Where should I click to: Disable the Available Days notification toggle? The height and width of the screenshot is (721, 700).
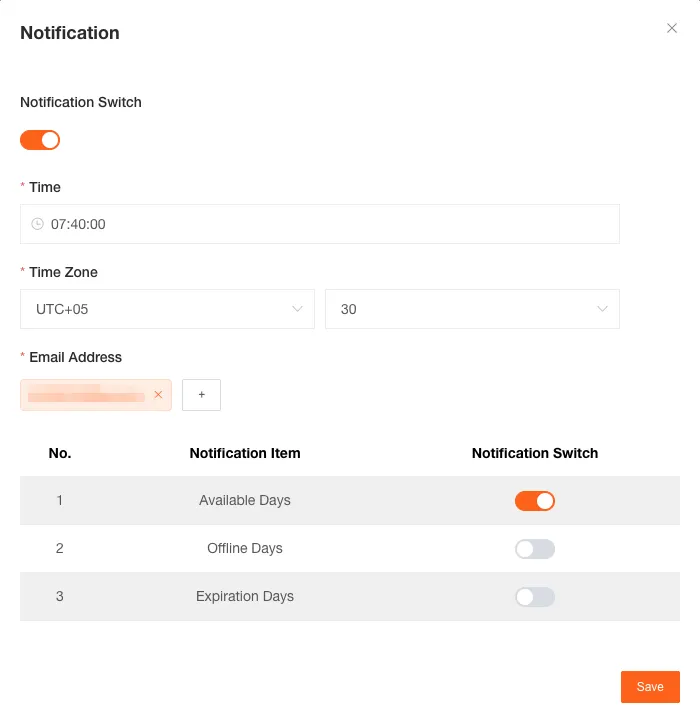535,501
